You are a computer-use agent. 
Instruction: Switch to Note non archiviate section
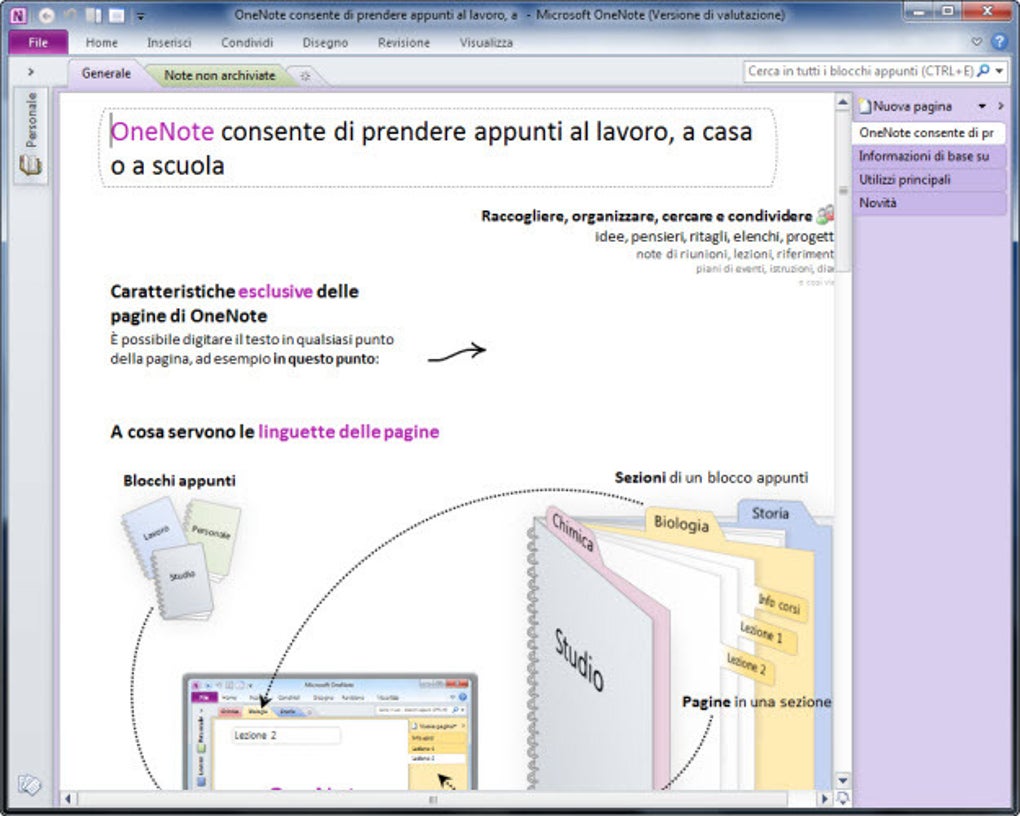(219, 75)
